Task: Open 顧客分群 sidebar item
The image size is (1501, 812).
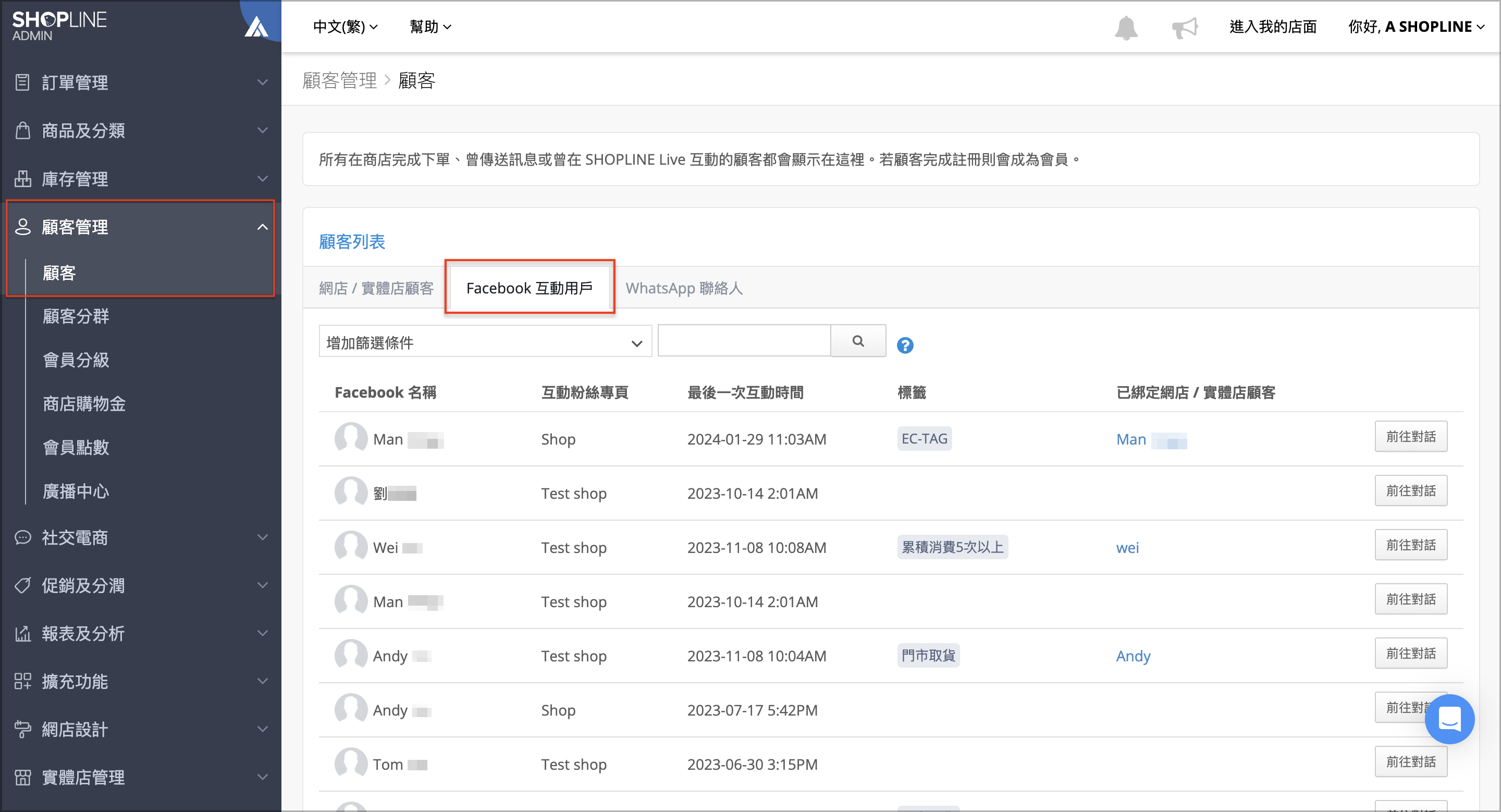Action: tap(76, 316)
